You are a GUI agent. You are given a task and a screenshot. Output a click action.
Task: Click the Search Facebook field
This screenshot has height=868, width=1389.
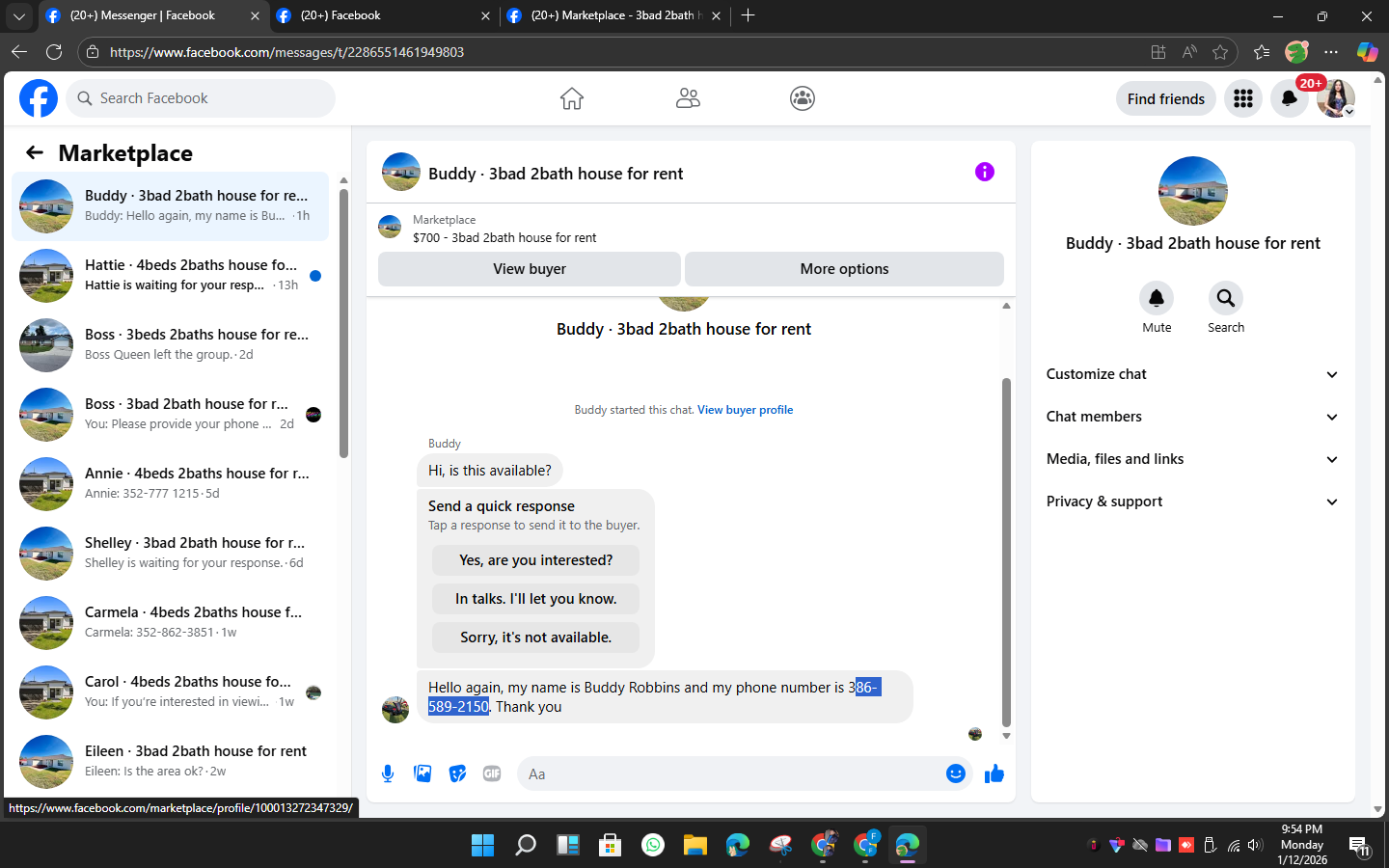[x=201, y=98]
